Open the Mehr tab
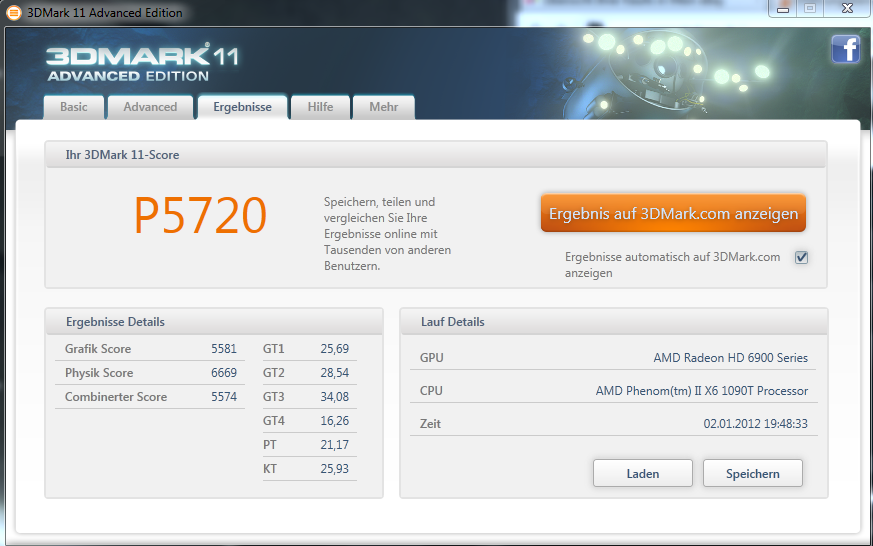The width and height of the screenshot is (873, 546). tap(384, 107)
